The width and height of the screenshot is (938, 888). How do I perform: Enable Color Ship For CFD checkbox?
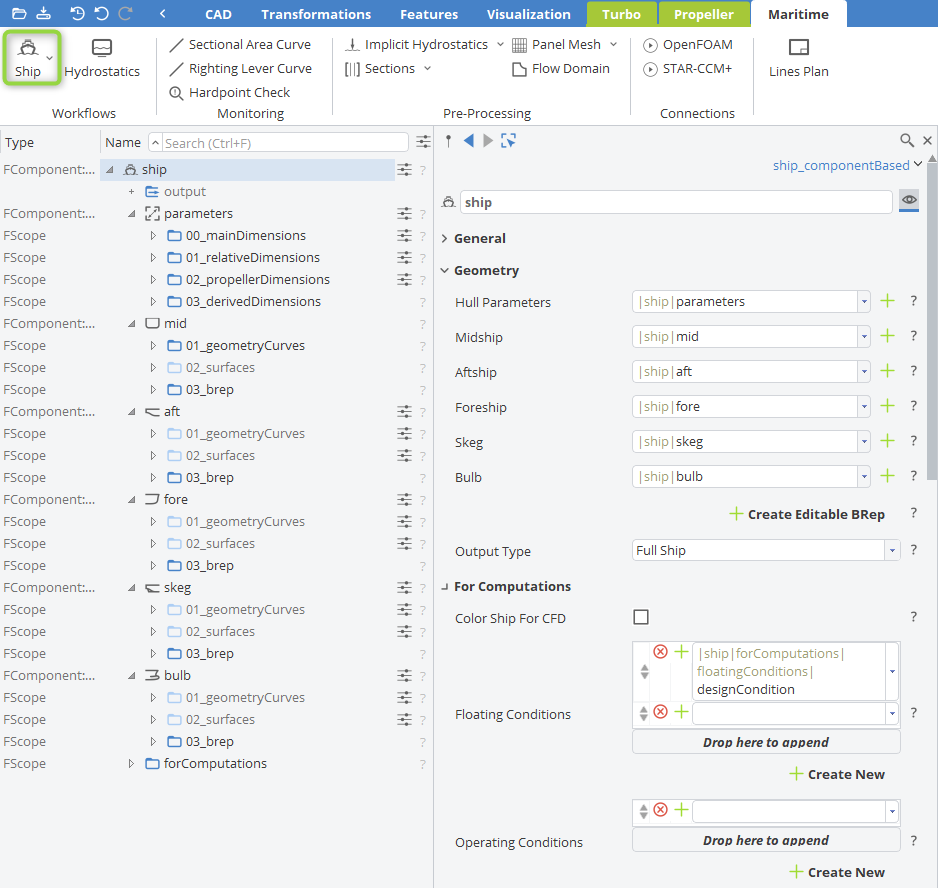[641, 617]
